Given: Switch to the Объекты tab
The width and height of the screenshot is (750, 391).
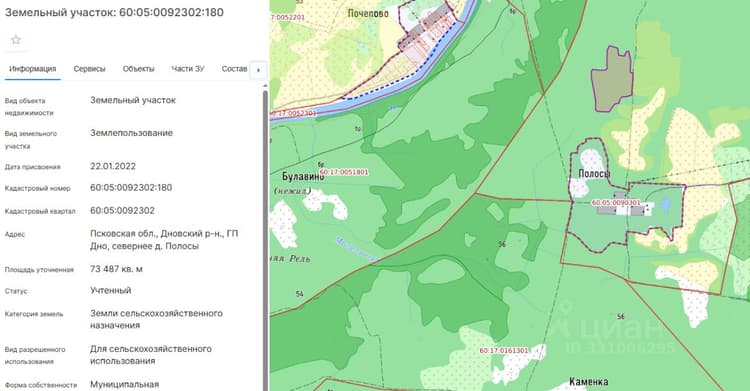Looking at the screenshot, I should point(138,69).
